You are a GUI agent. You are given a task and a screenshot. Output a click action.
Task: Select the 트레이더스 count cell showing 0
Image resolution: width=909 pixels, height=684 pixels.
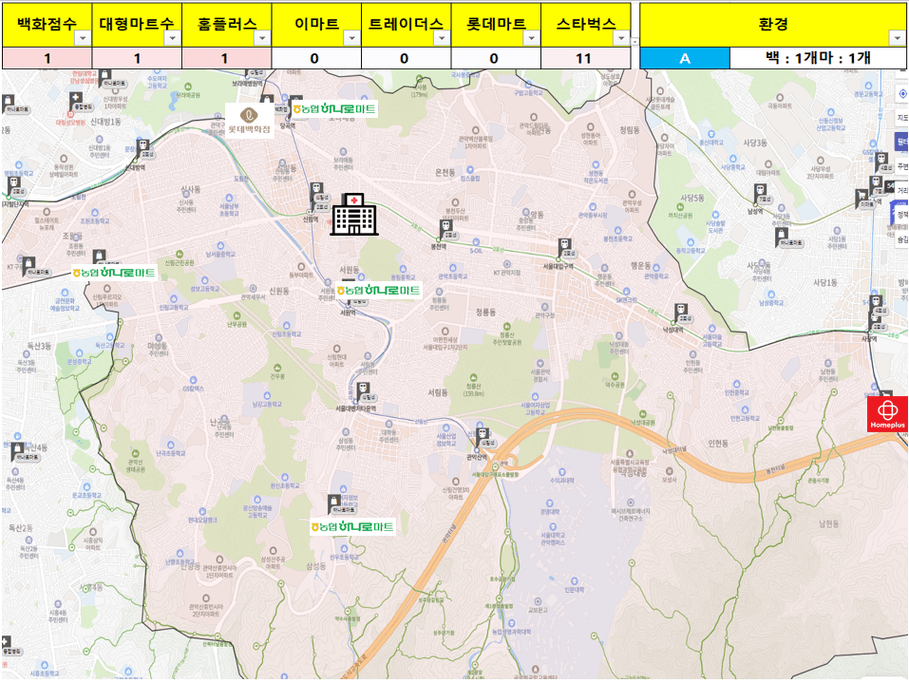(x=406, y=59)
